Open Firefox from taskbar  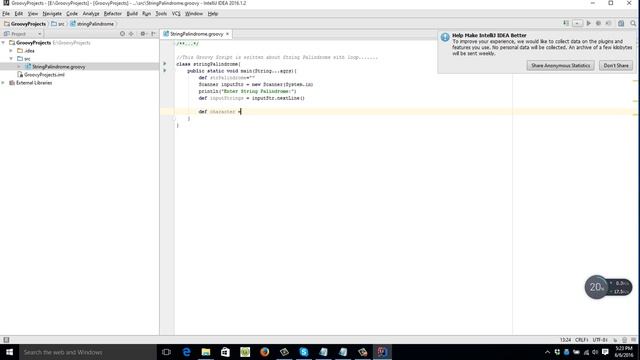click(x=264, y=352)
